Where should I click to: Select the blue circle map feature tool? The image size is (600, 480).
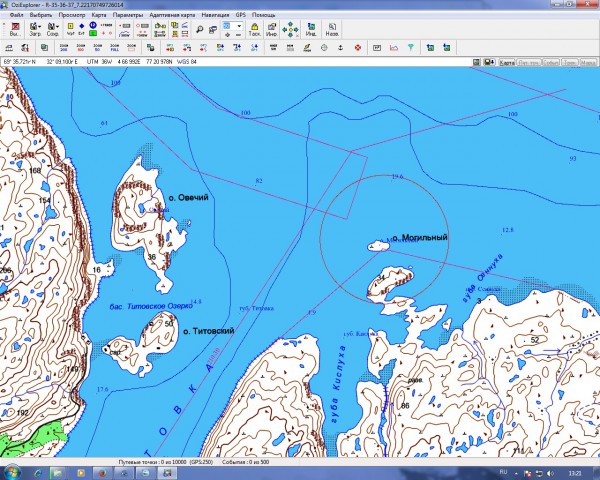click(x=93, y=25)
